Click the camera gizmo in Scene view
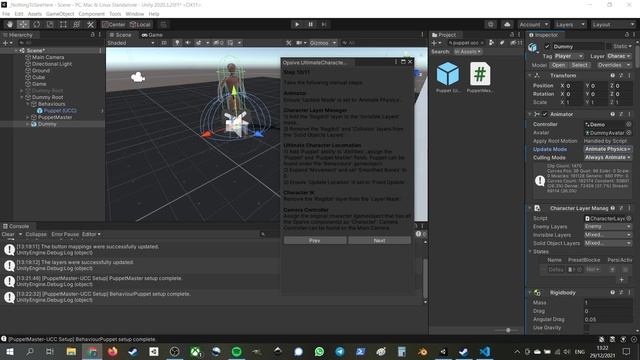Screen dimensions: 640x360 click(x=138, y=77)
